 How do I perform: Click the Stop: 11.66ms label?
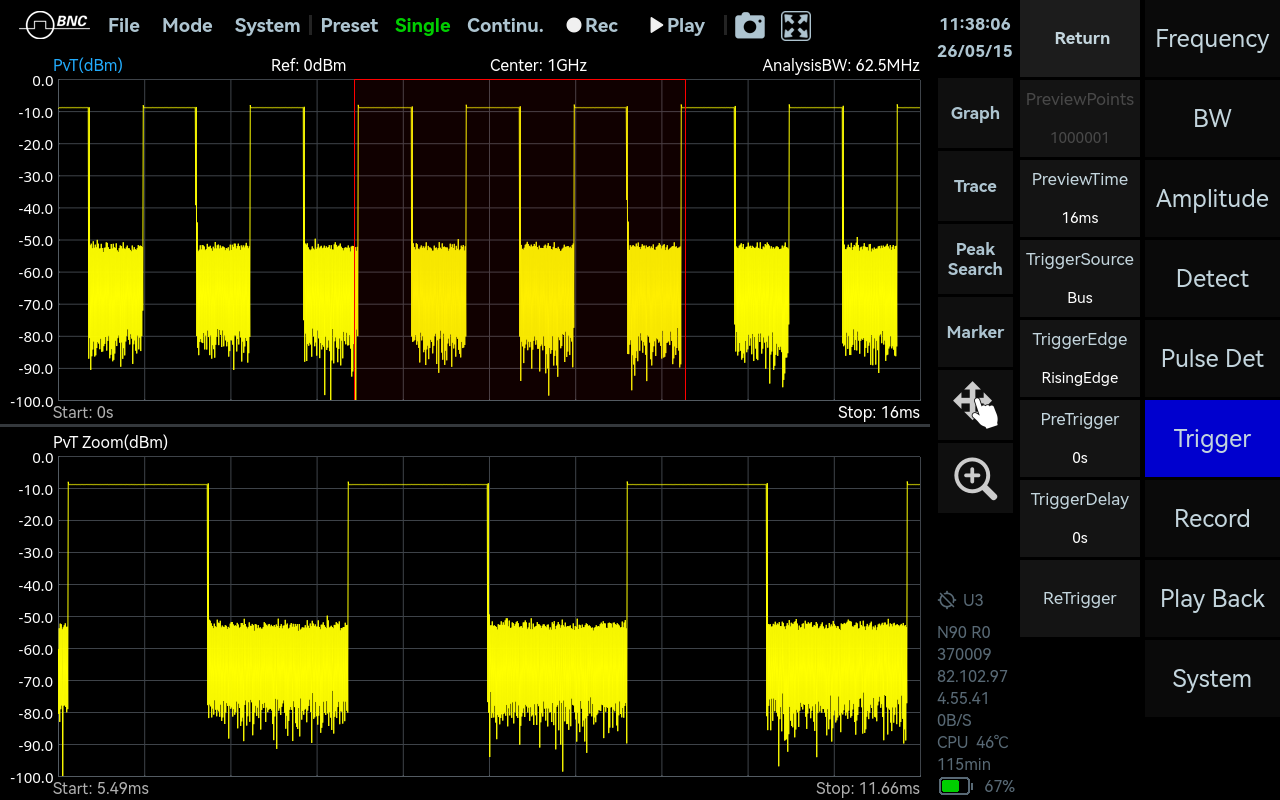coord(868,788)
